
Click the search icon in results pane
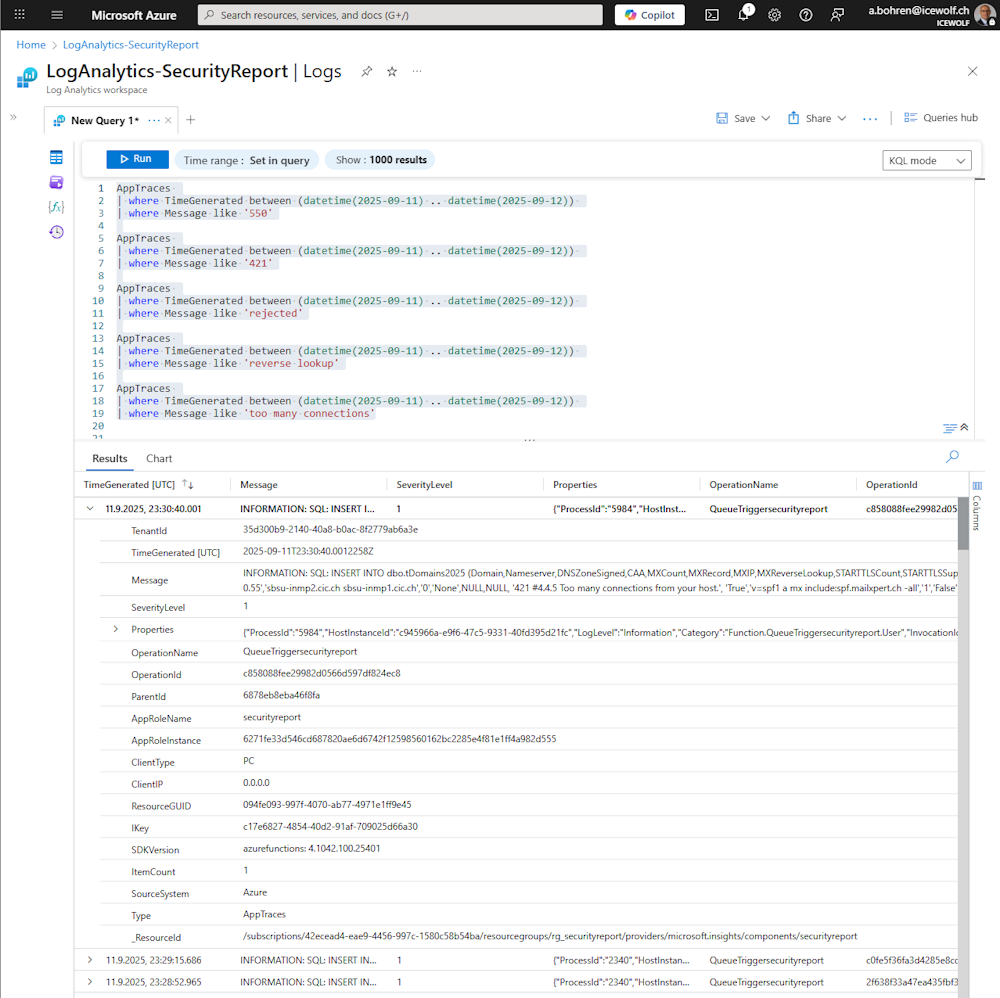tap(952, 457)
